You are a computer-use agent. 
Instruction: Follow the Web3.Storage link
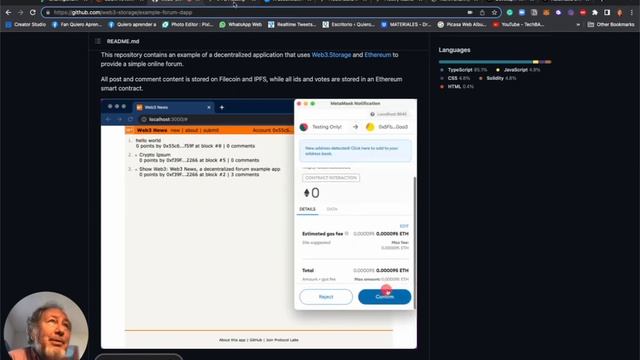coord(331,55)
